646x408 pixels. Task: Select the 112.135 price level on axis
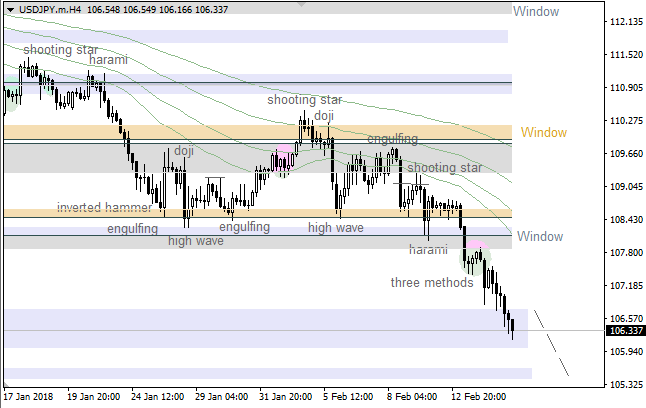point(626,22)
